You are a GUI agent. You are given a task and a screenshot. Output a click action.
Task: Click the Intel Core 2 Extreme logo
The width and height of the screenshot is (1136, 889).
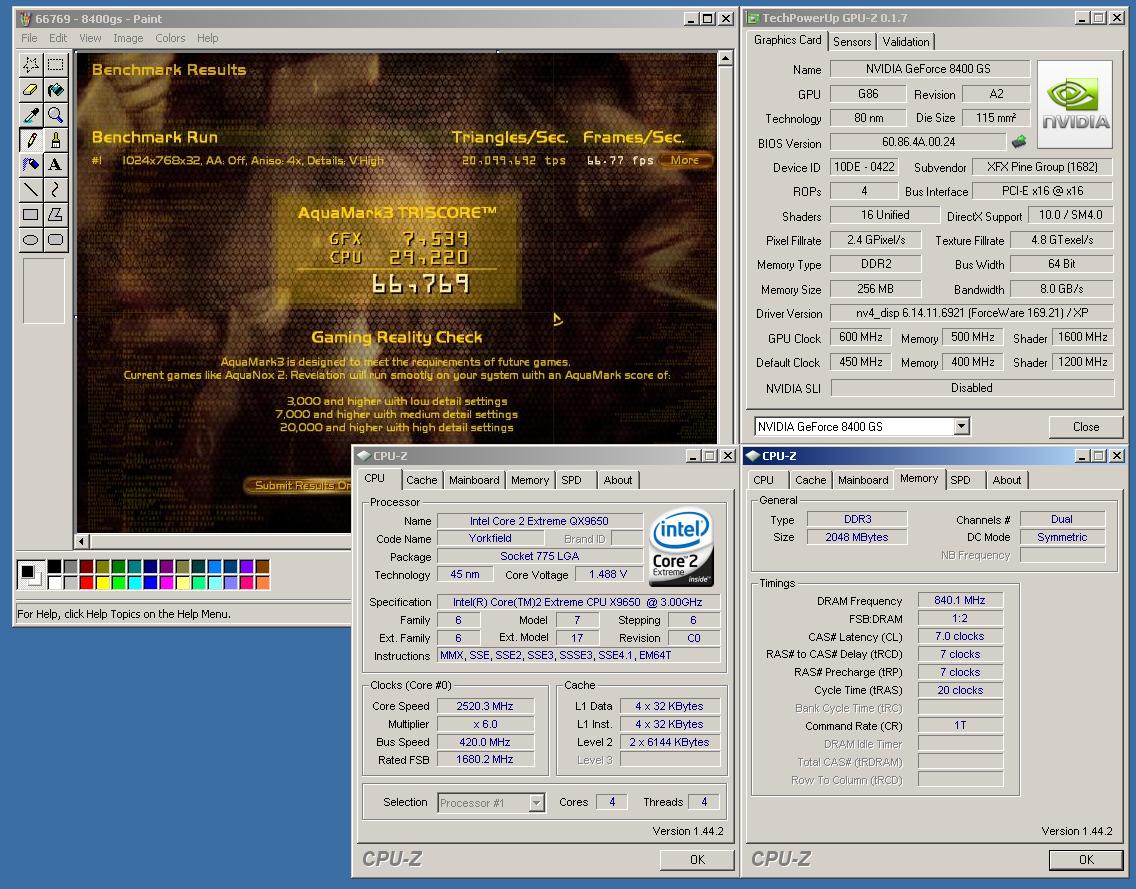pyautogui.click(x=682, y=547)
